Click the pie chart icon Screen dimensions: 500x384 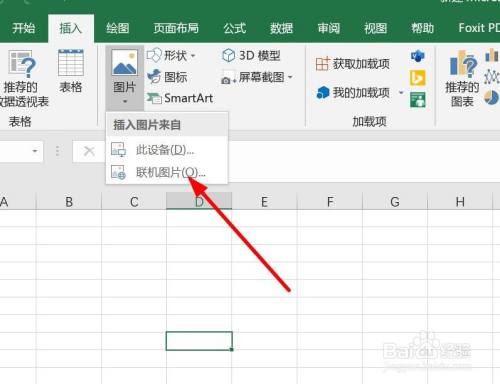pyautogui.click(x=492, y=98)
